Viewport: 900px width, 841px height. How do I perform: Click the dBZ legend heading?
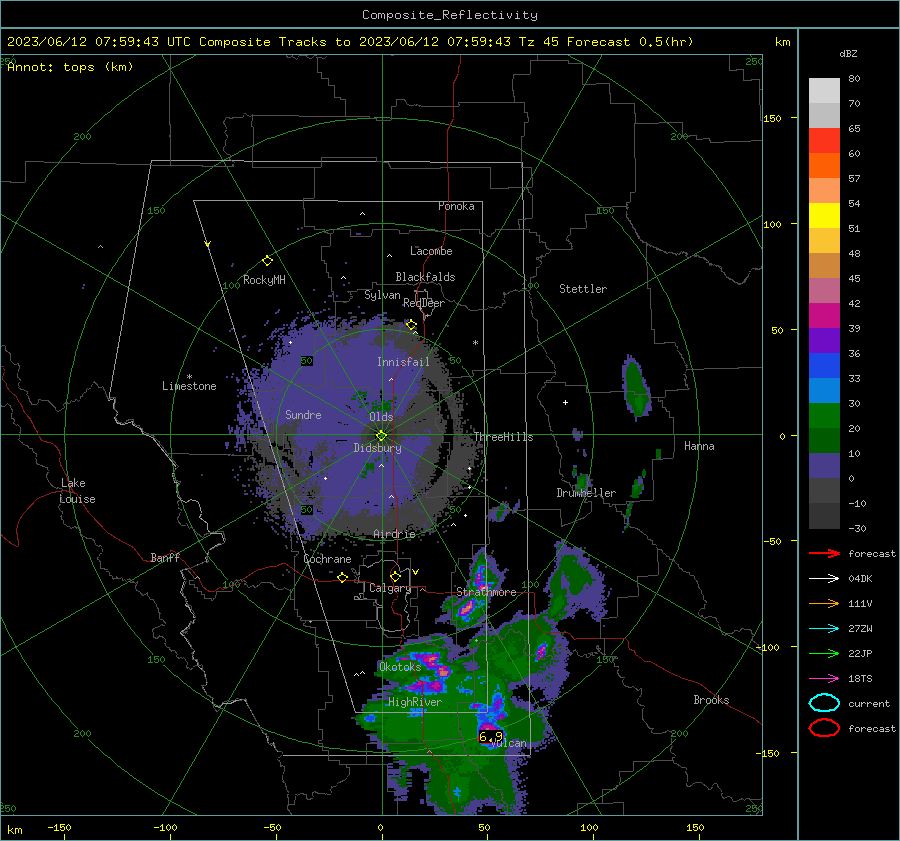848,53
